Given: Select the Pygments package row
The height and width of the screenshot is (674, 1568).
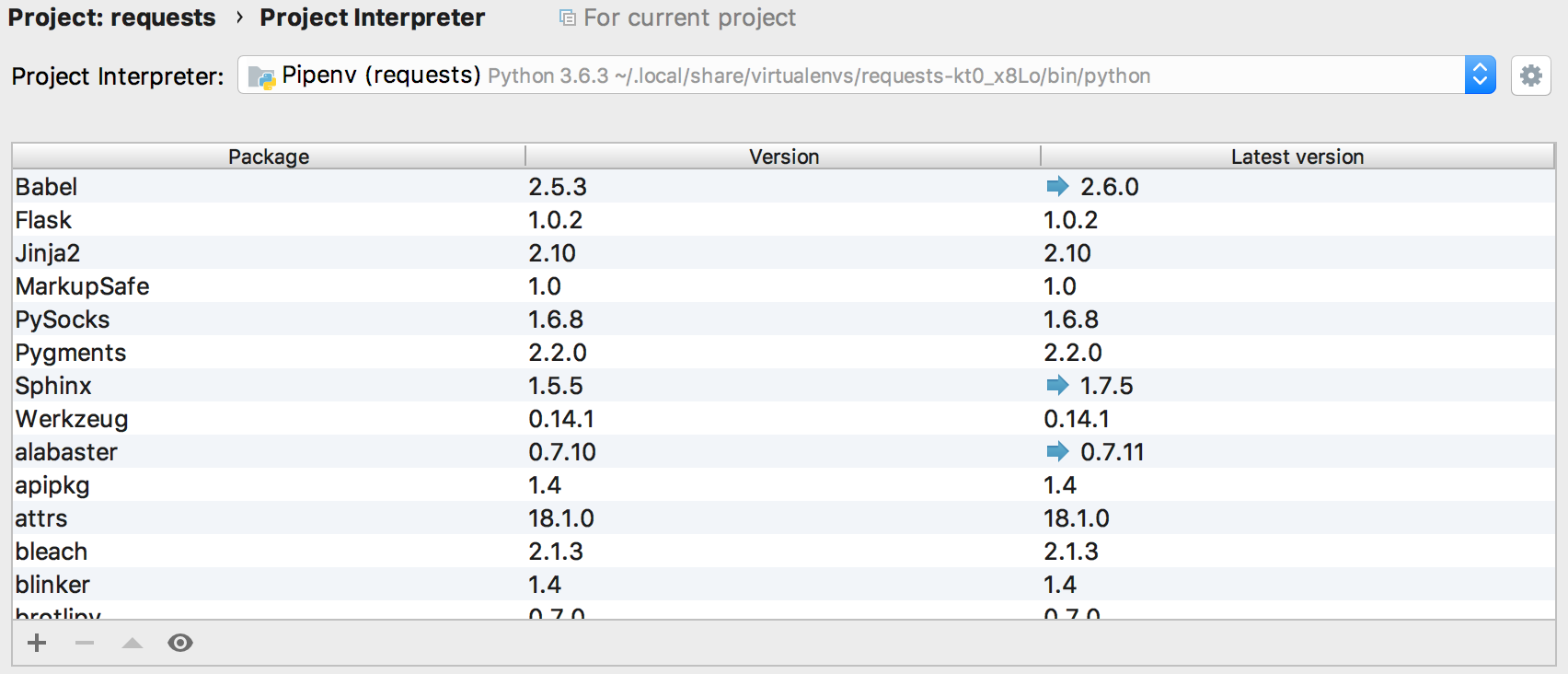Looking at the screenshot, I should point(783,352).
